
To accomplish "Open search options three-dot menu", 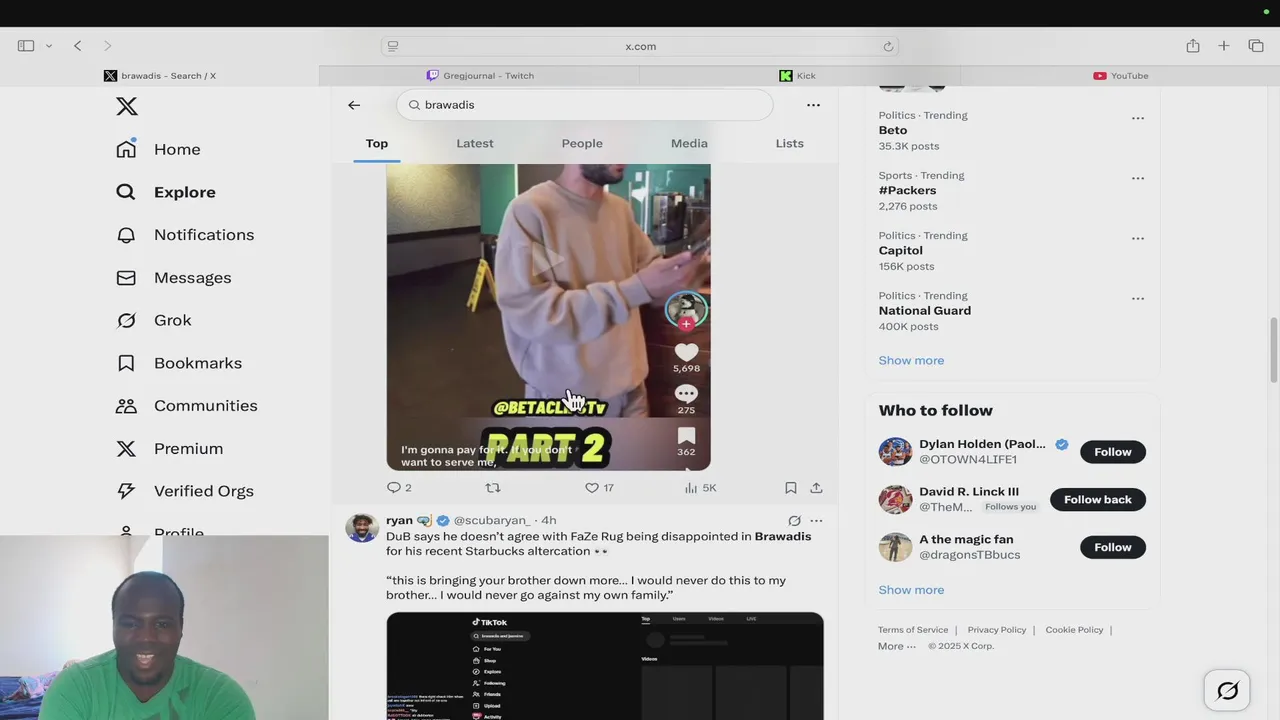I will 813,105.
